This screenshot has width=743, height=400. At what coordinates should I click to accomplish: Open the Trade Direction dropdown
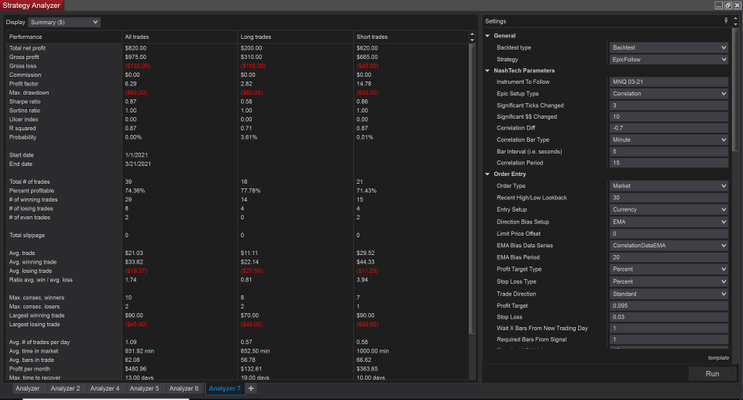668,294
